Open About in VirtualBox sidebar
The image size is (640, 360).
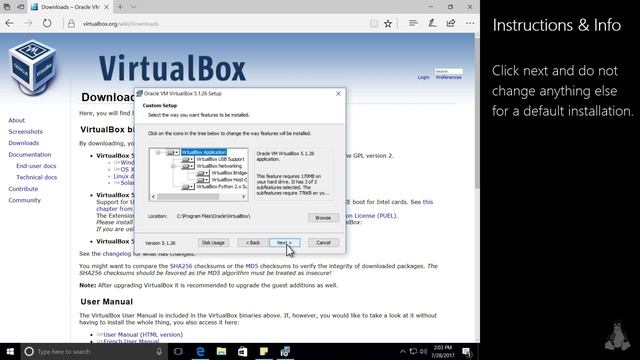coord(16,120)
